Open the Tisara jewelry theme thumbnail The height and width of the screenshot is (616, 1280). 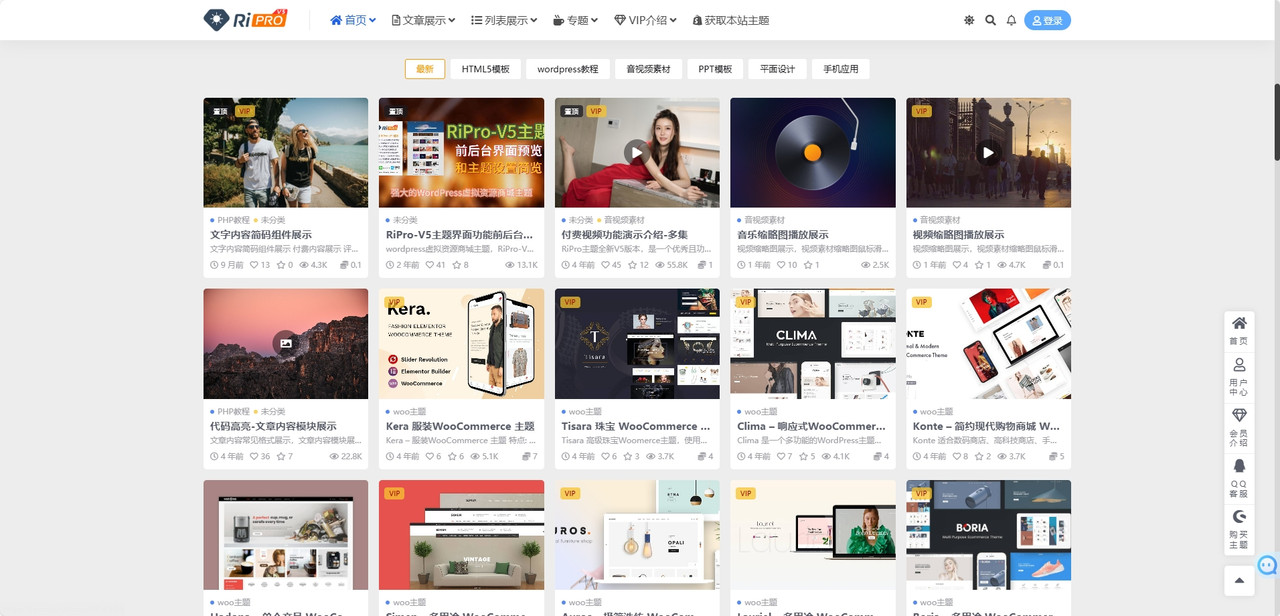637,344
